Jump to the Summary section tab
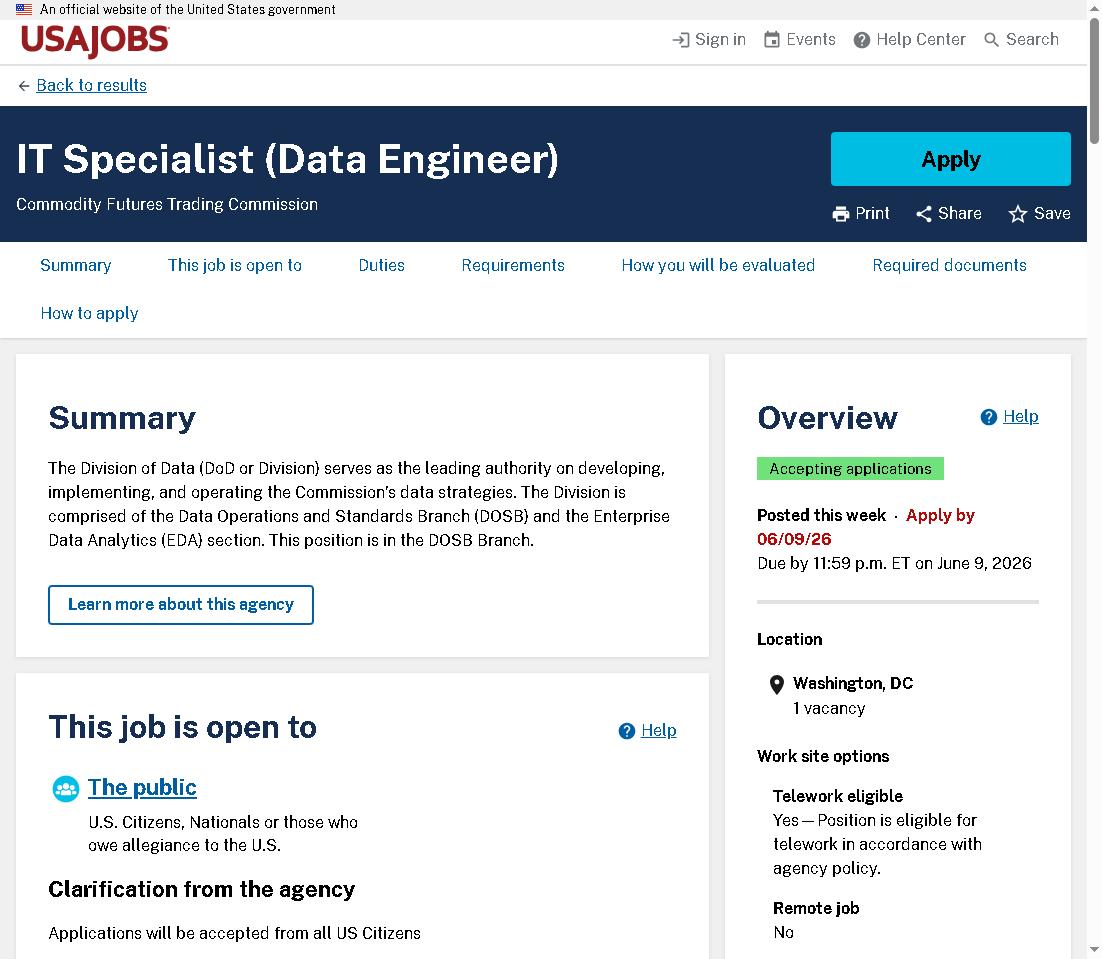Image resolution: width=1102 pixels, height=959 pixels. 75,266
